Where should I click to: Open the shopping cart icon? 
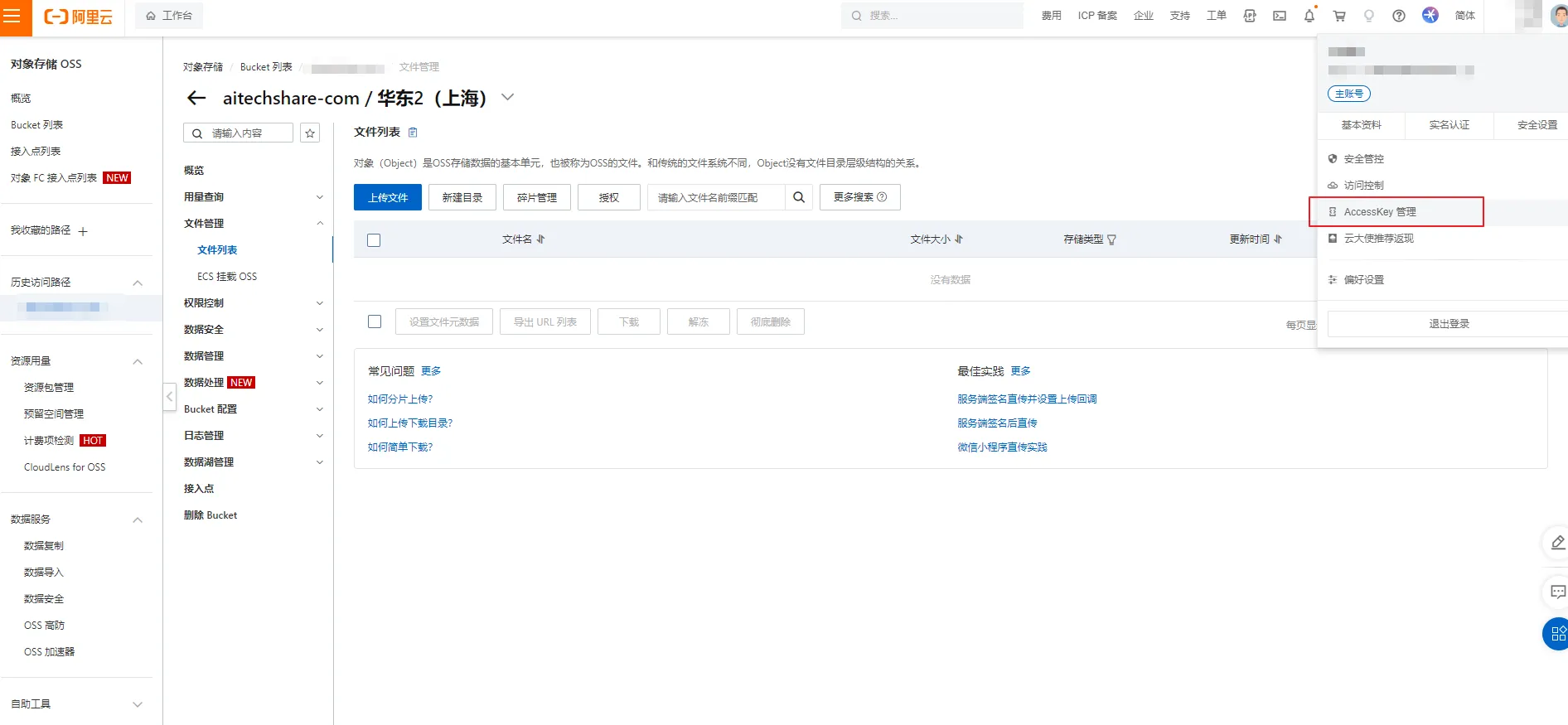1339,16
